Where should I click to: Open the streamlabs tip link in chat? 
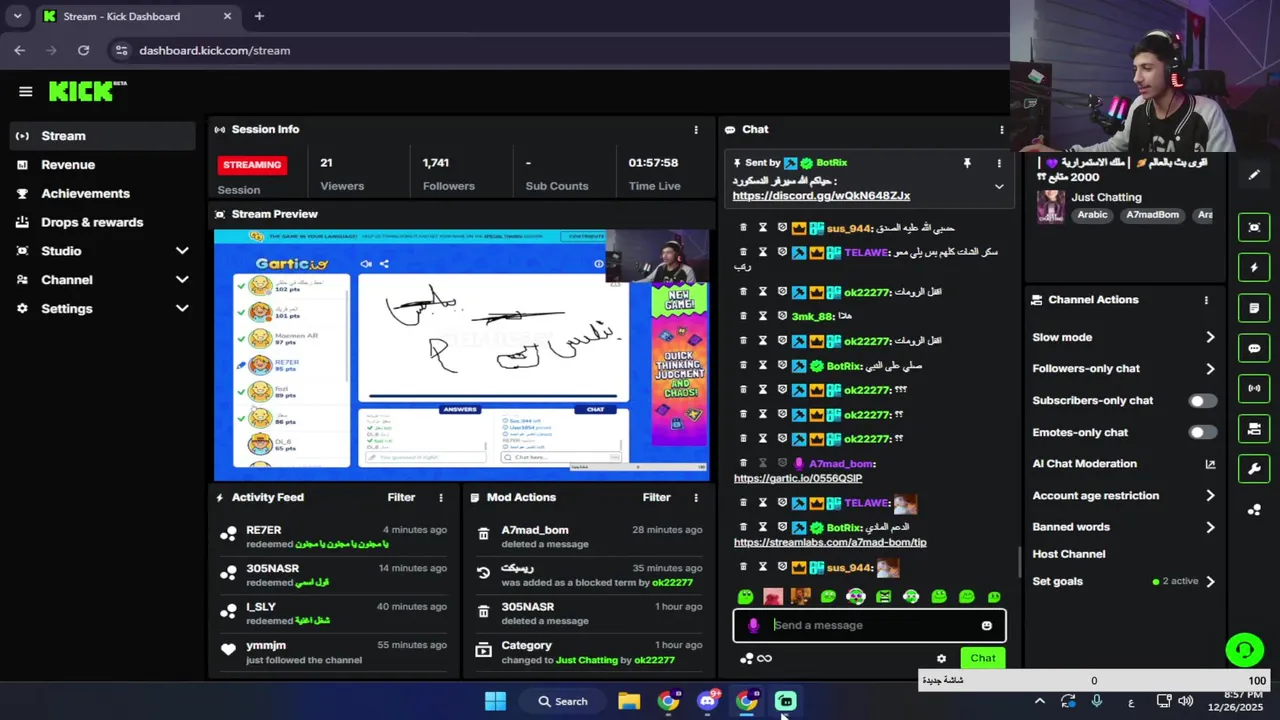coord(830,542)
